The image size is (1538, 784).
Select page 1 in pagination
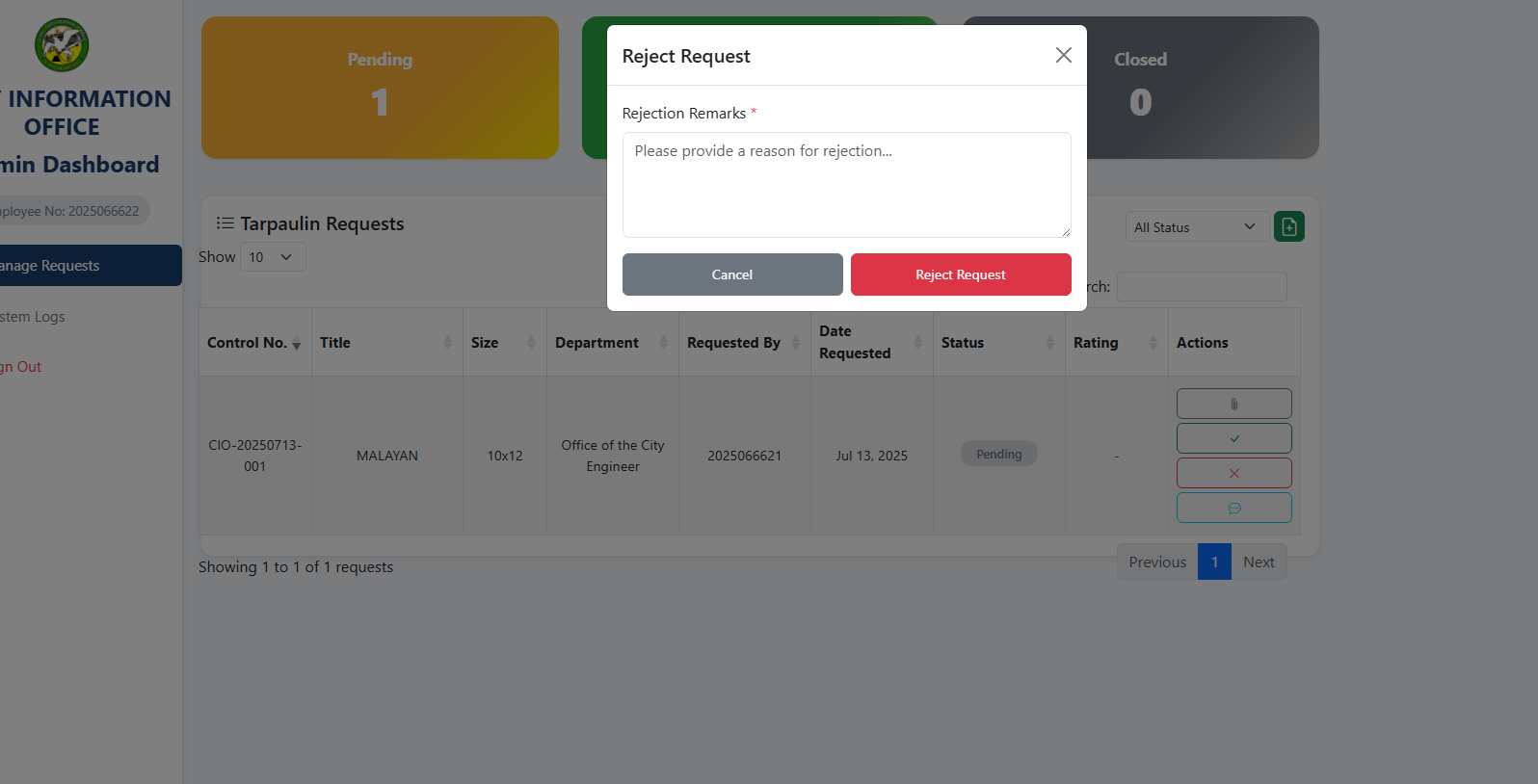click(x=1214, y=562)
